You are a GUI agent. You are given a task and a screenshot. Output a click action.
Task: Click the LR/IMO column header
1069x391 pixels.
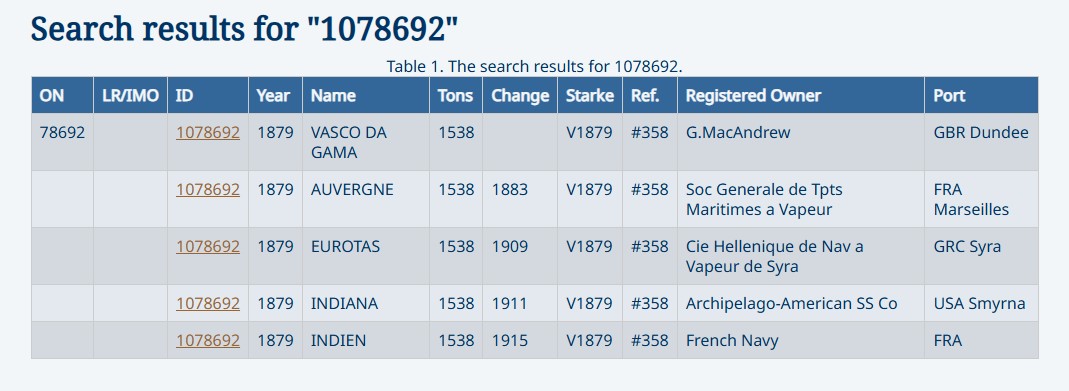(x=130, y=95)
